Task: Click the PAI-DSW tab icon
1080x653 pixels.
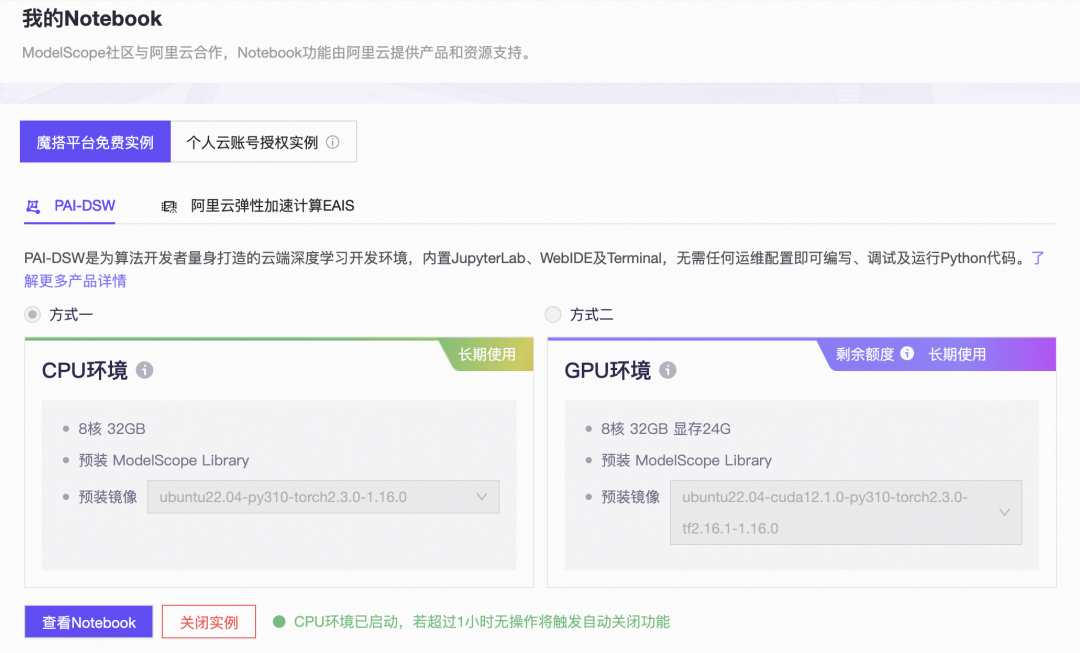Action: coord(32,206)
